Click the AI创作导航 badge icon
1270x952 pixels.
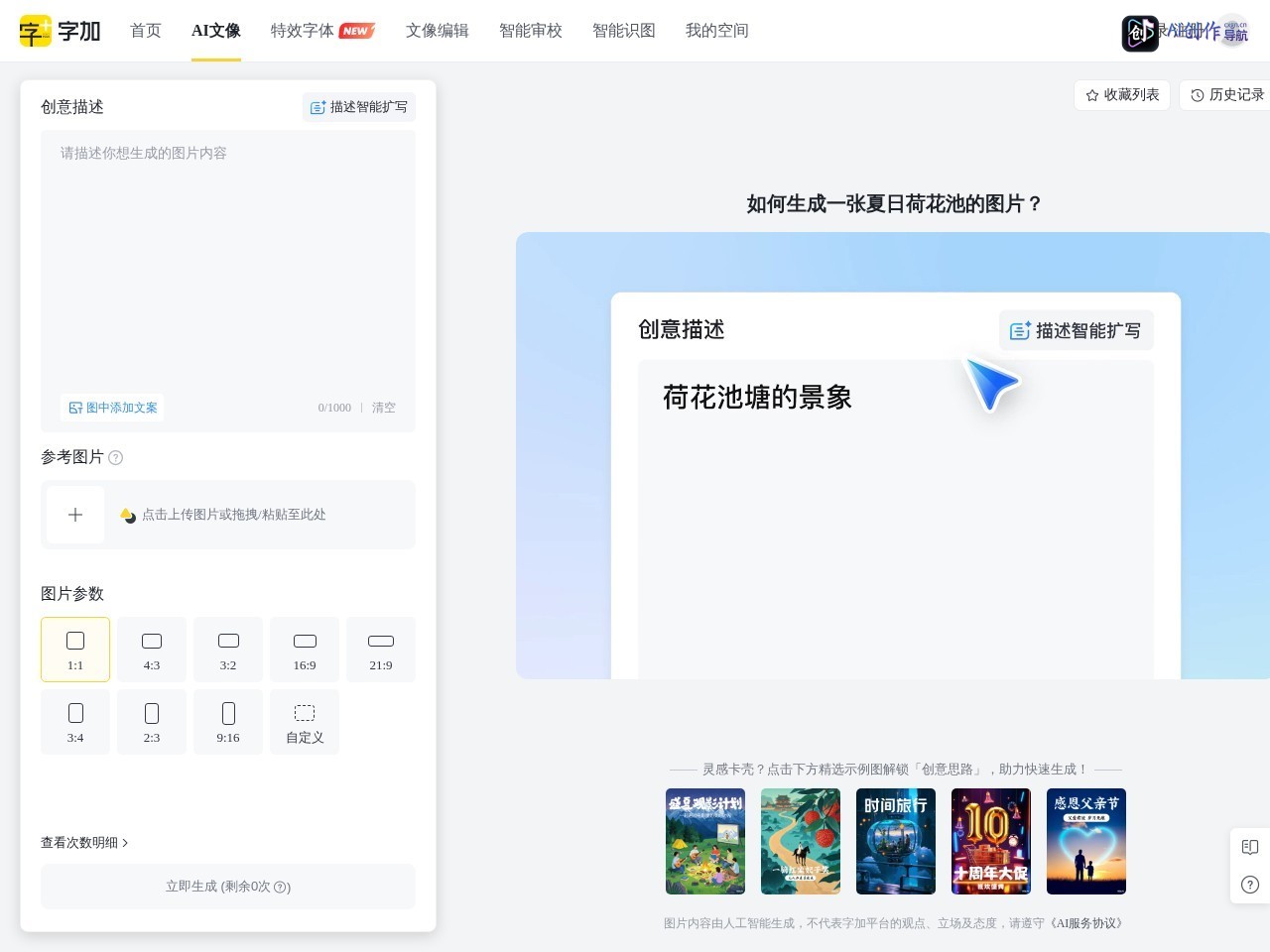tap(1185, 33)
